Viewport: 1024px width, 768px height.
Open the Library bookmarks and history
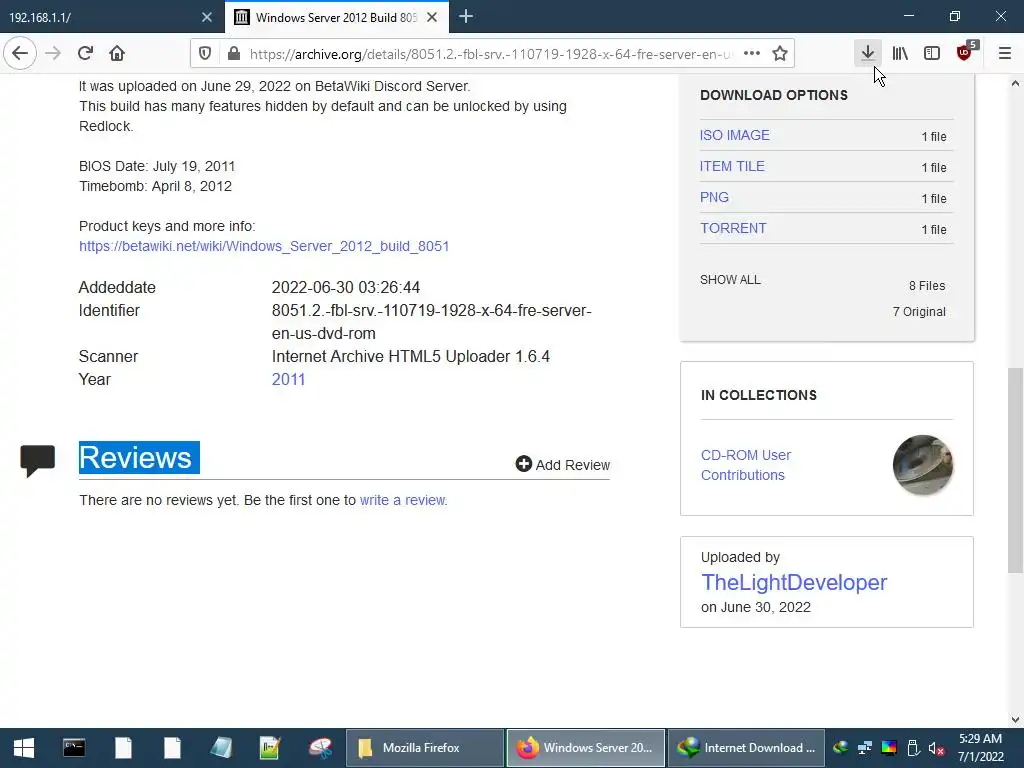pyautogui.click(x=901, y=54)
